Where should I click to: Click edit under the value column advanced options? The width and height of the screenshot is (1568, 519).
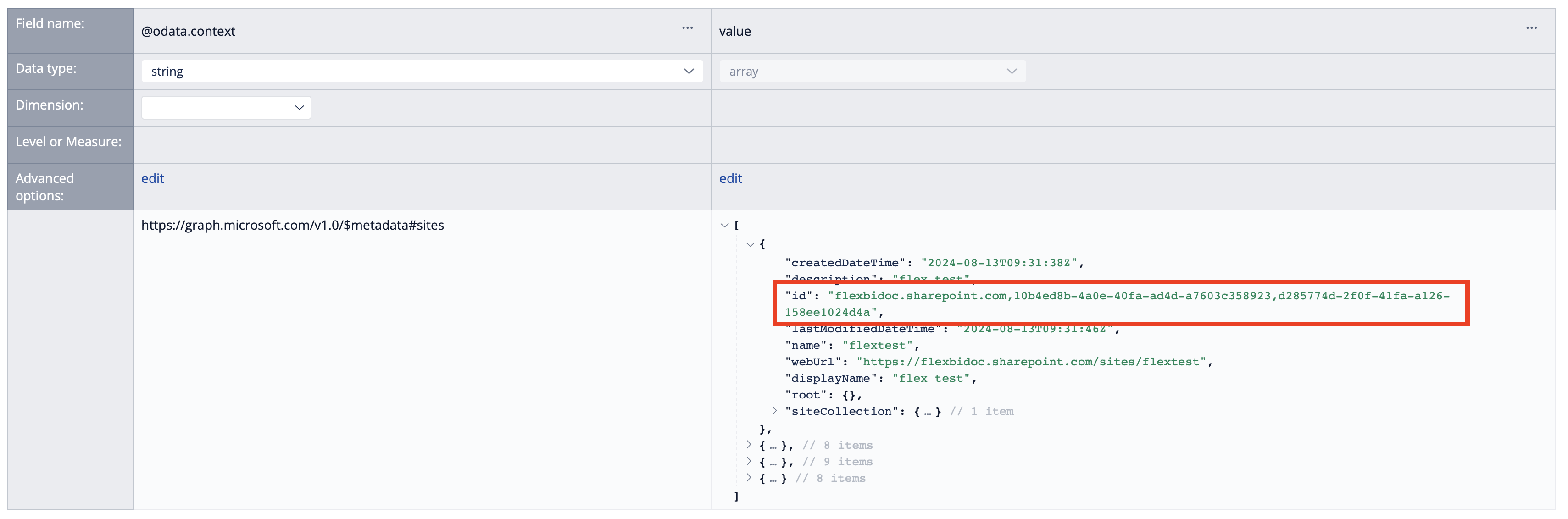point(730,178)
